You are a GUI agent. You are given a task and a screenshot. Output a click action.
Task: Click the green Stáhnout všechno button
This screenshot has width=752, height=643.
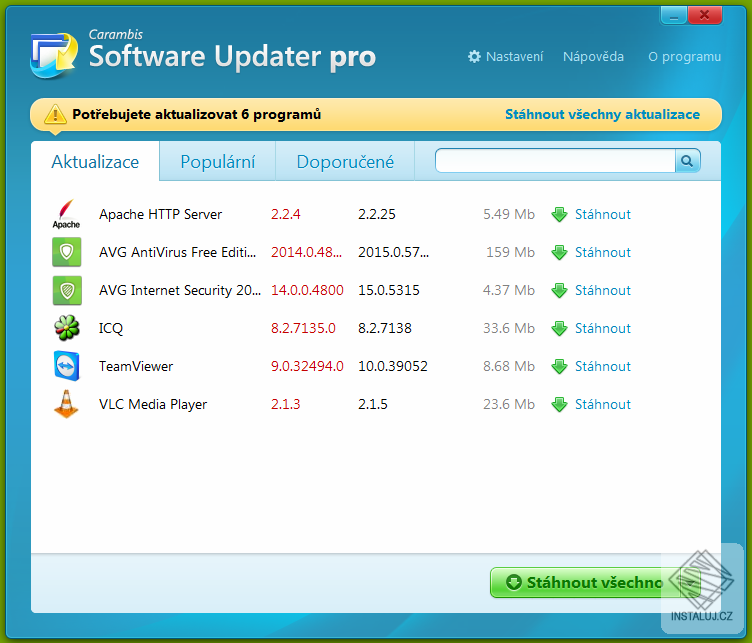[584, 583]
